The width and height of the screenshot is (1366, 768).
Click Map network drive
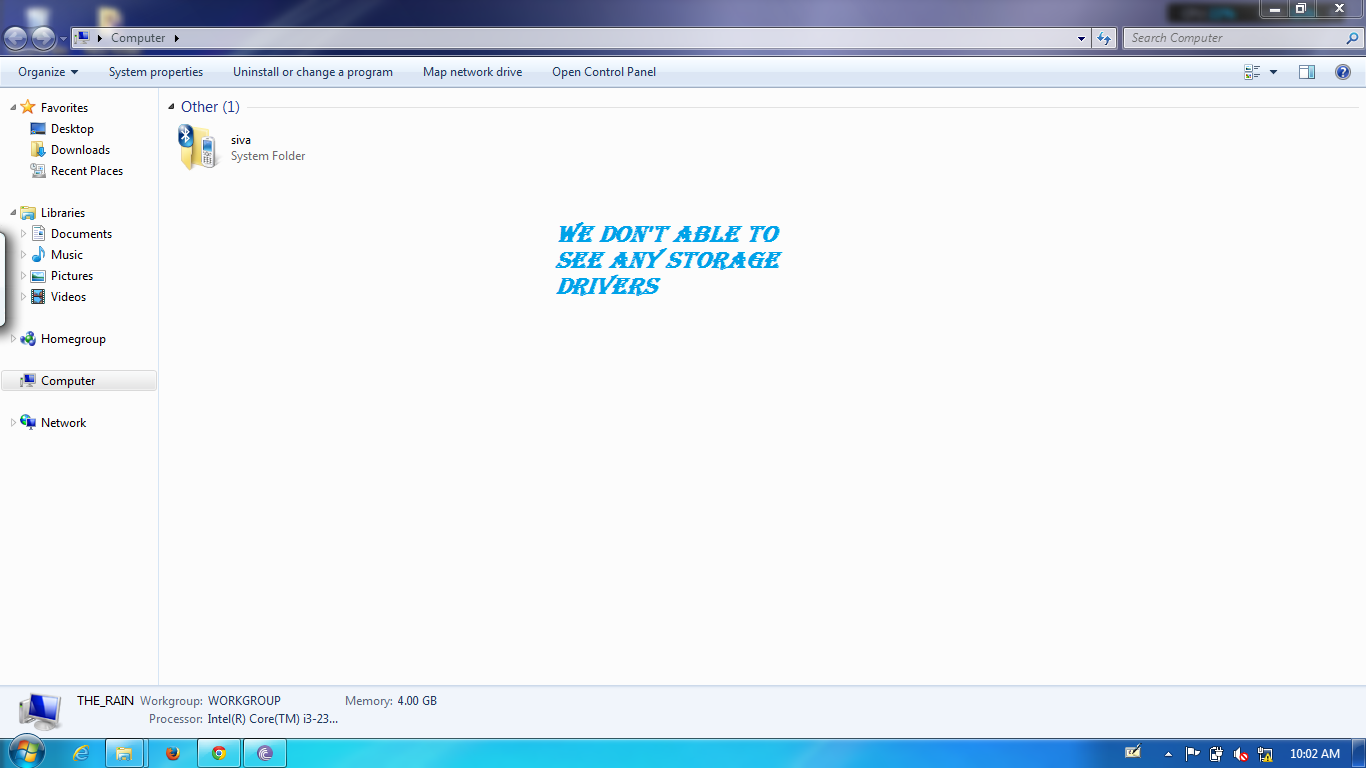tap(472, 72)
